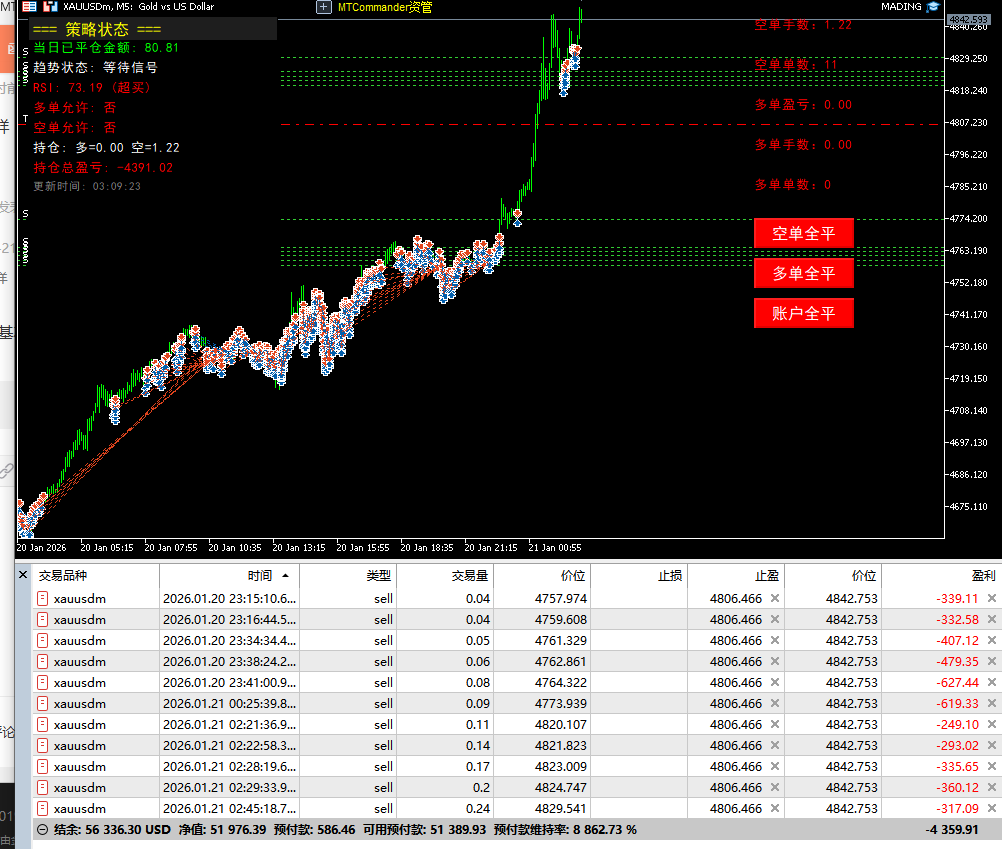Click the 多单全平 button
Screen dimensions: 1002x849
803,273
